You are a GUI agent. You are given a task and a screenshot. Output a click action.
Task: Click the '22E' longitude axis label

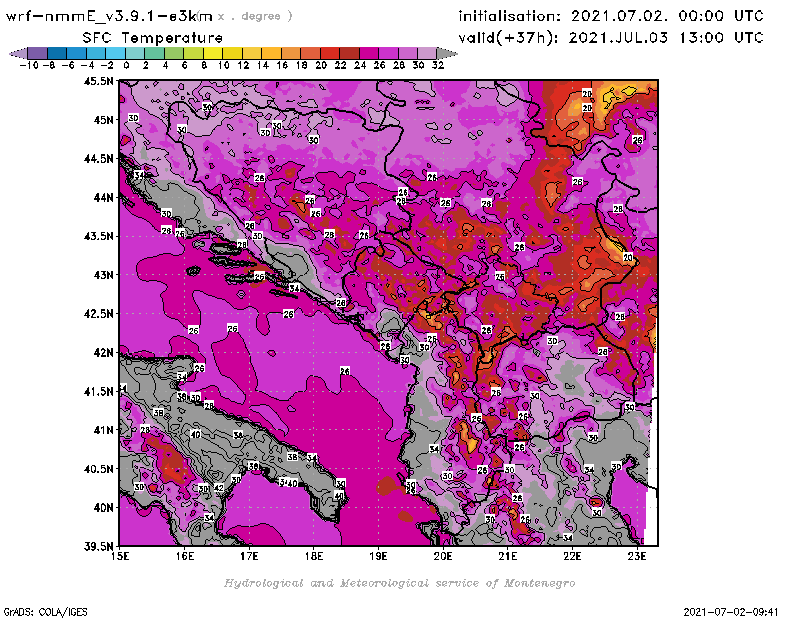click(572, 556)
